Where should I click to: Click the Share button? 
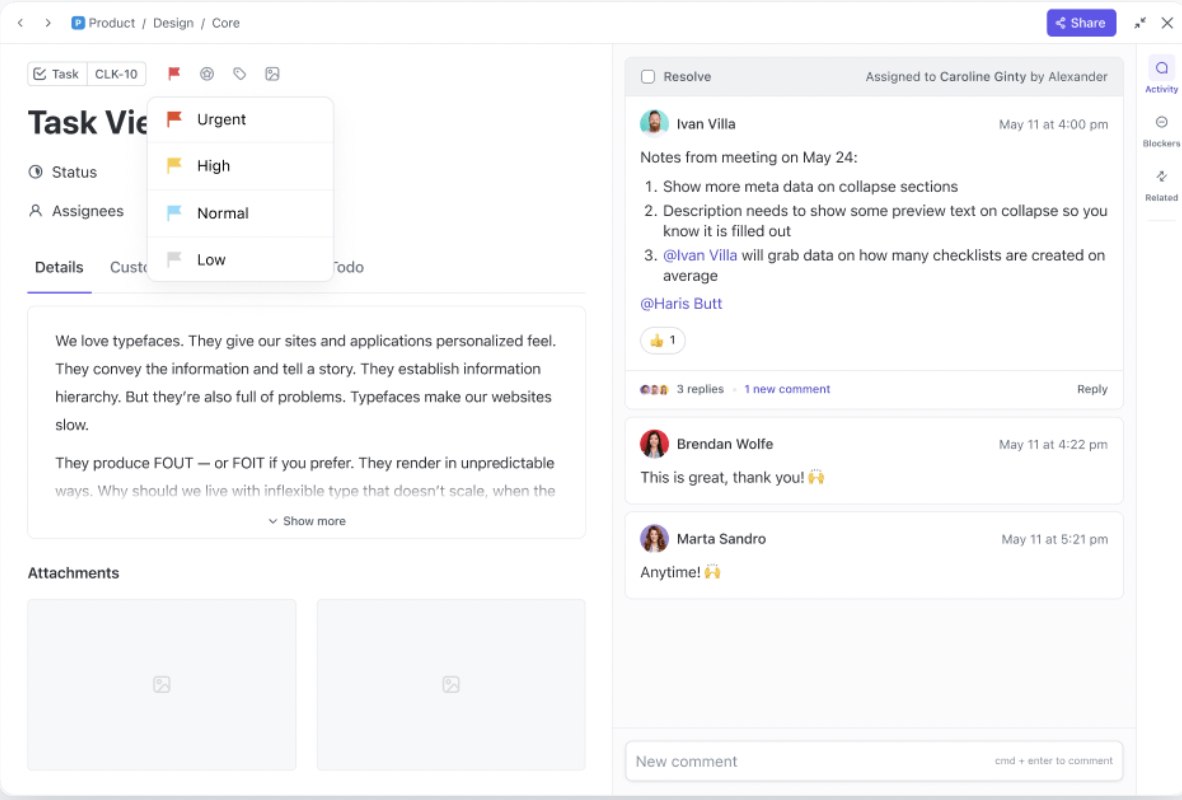pyautogui.click(x=1081, y=22)
